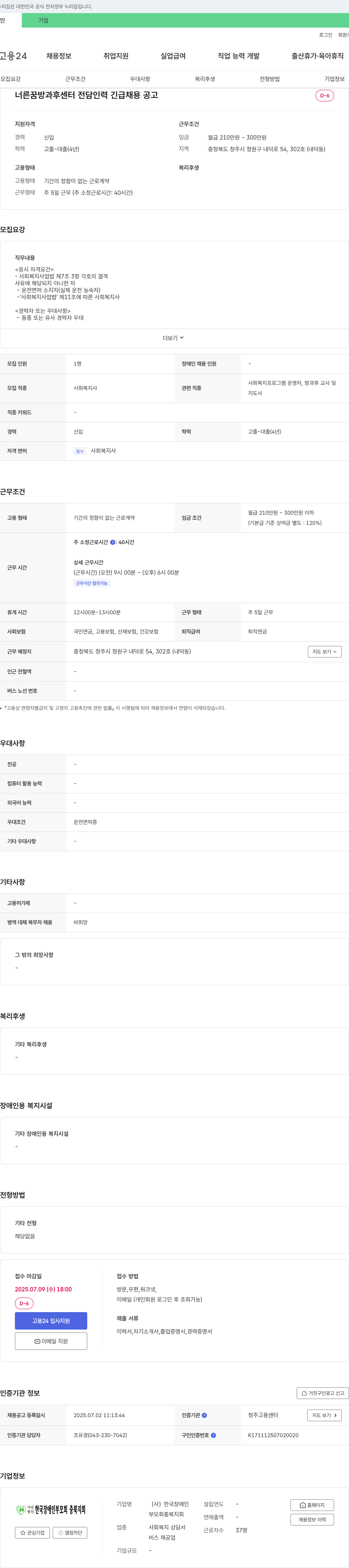Image resolution: width=349 pixels, height=1568 pixels.
Task: Select 퇴직연금 in 퇴직급여 row
Action: tap(258, 632)
